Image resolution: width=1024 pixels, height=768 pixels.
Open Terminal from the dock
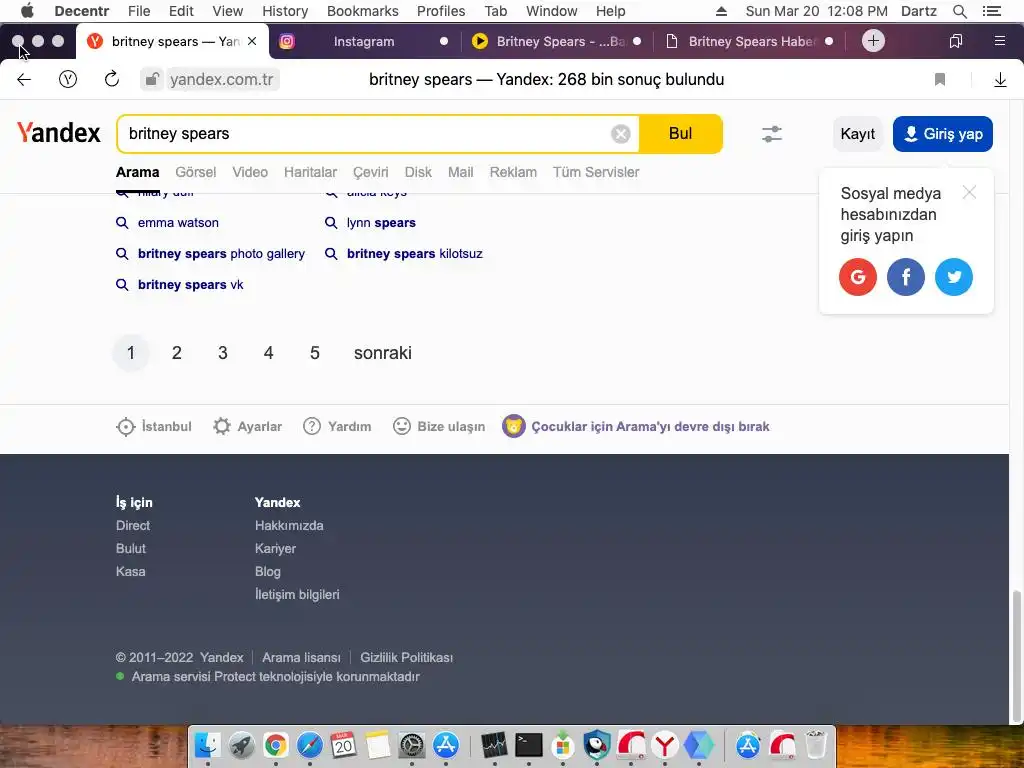point(528,744)
